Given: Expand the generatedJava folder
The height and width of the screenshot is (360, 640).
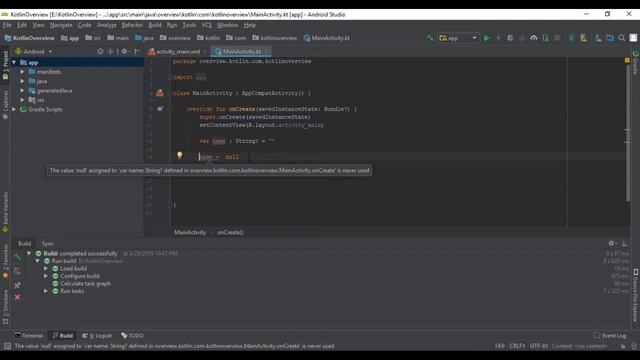Looking at the screenshot, I should (x=22, y=91).
